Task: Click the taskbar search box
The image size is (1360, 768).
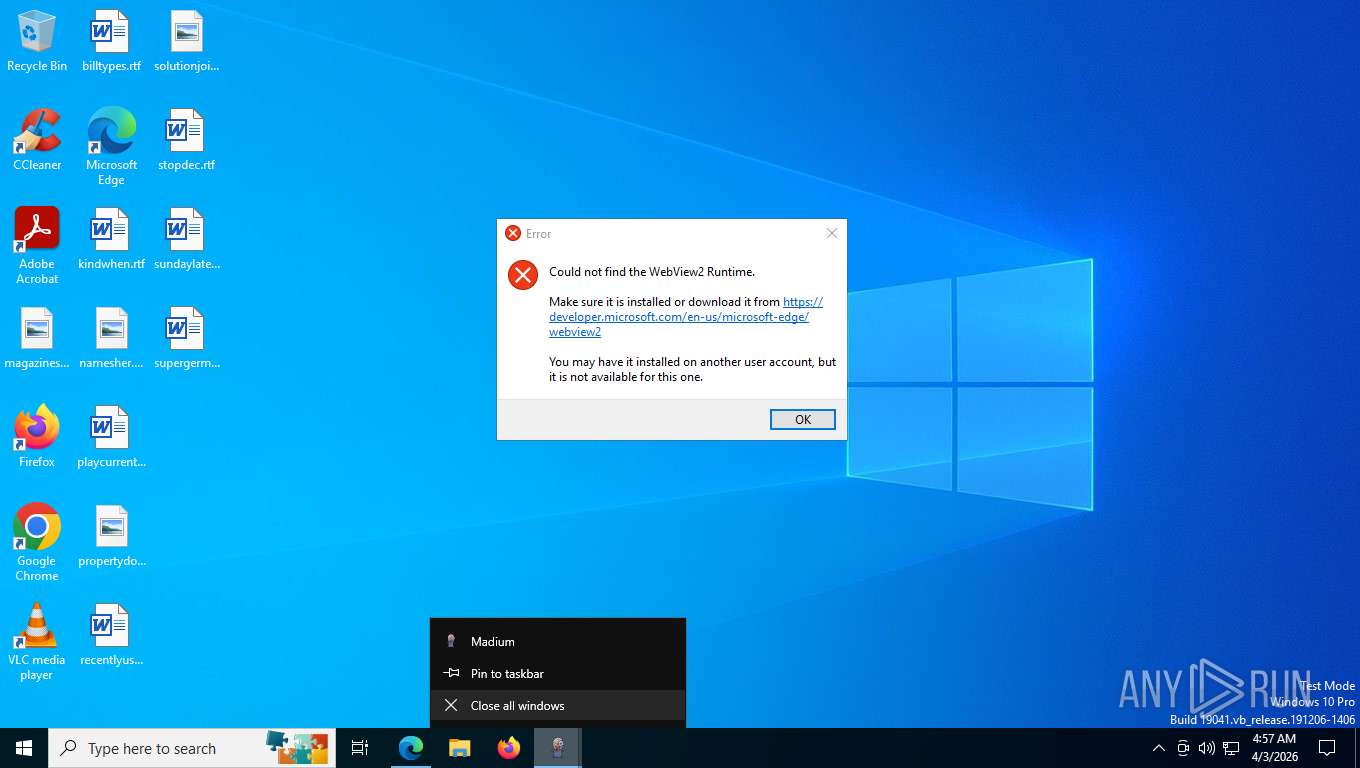Action: [192, 748]
